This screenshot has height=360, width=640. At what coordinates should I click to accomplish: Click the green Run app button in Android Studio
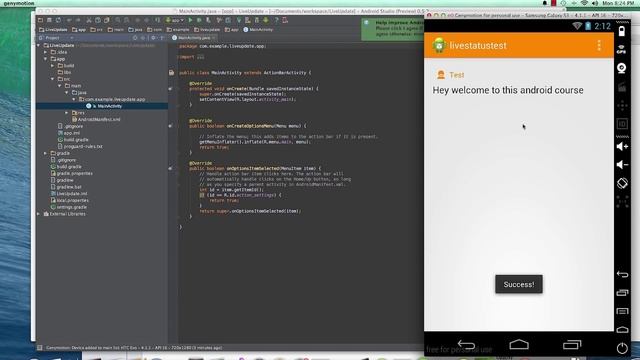(x=190, y=20)
